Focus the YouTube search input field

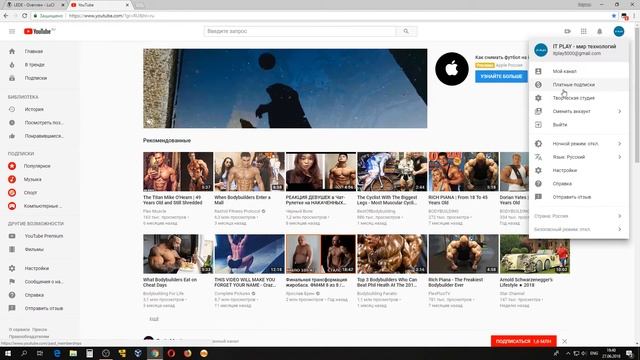point(300,31)
